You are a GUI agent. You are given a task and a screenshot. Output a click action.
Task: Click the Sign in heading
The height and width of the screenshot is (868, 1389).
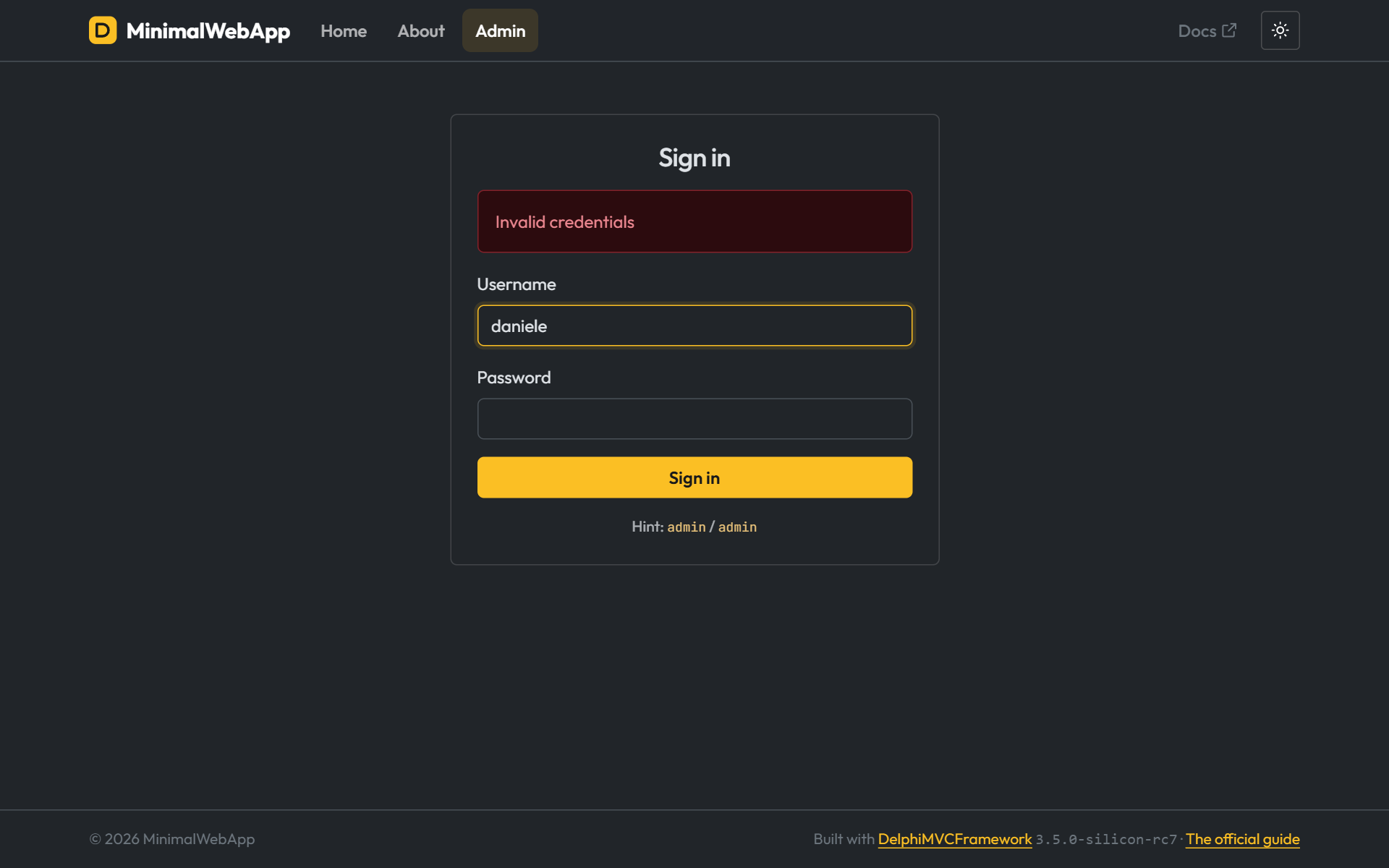click(x=694, y=158)
